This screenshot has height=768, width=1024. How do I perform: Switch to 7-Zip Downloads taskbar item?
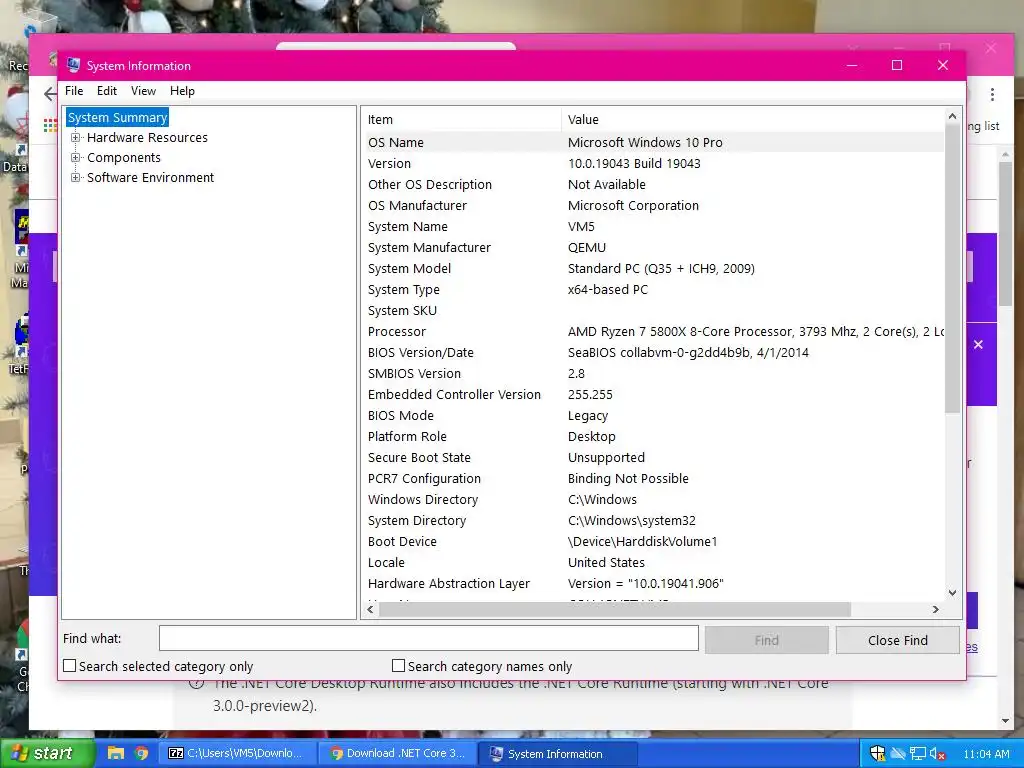237,753
